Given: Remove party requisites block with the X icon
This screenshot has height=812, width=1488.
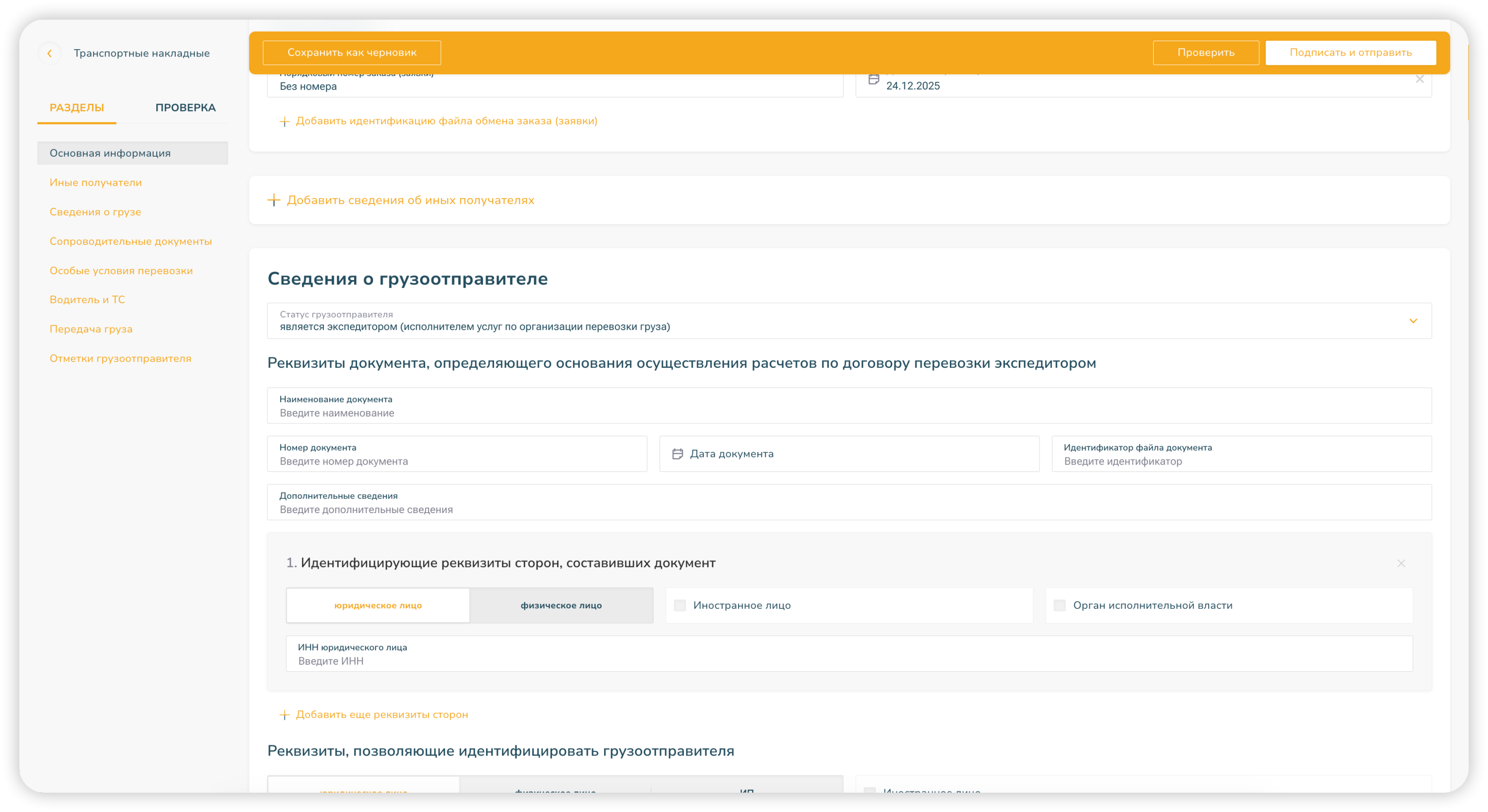Looking at the screenshot, I should click(1401, 563).
